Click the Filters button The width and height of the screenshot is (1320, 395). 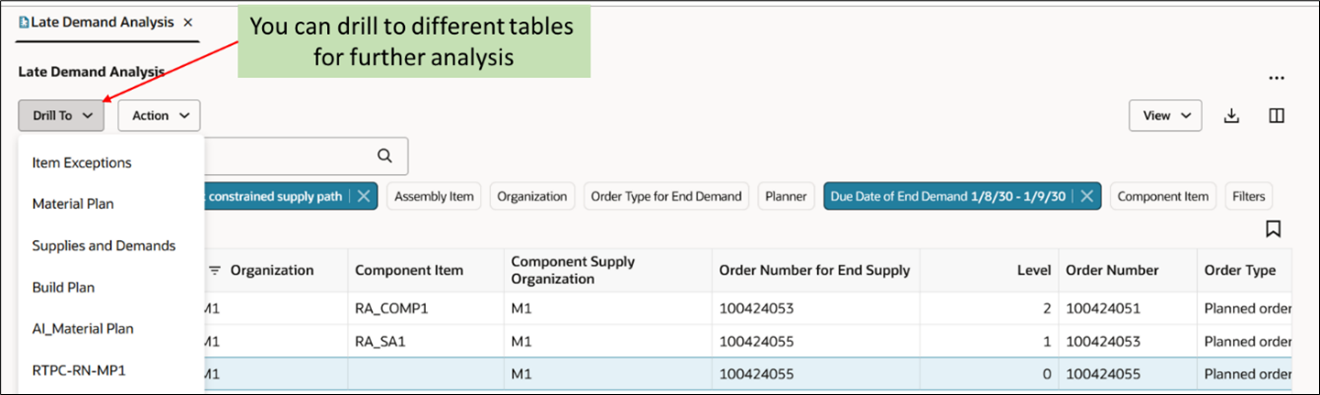click(1249, 197)
